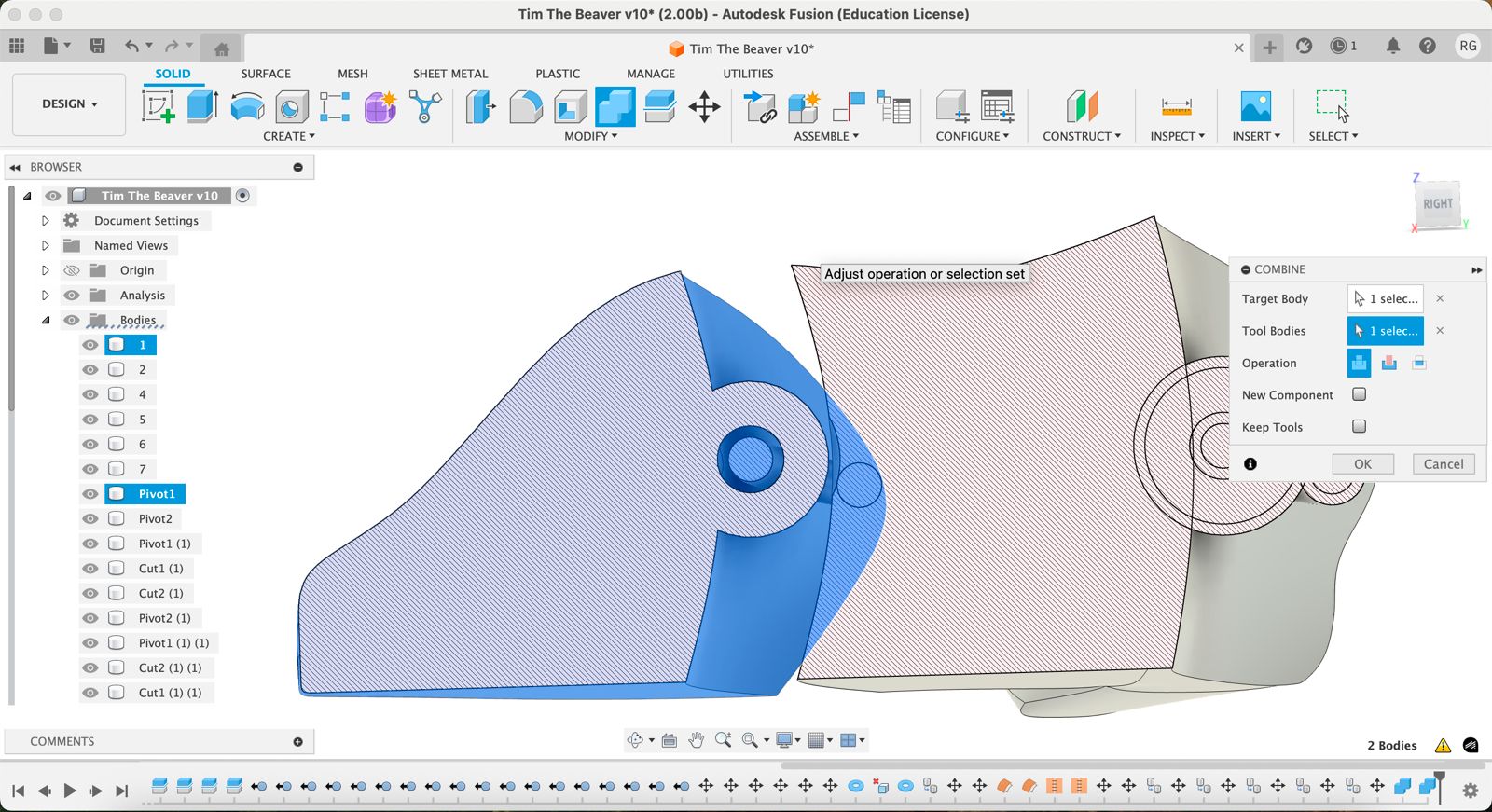Cancel the Combine dialog
The image size is (1492, 812).
pos(1443,463)
